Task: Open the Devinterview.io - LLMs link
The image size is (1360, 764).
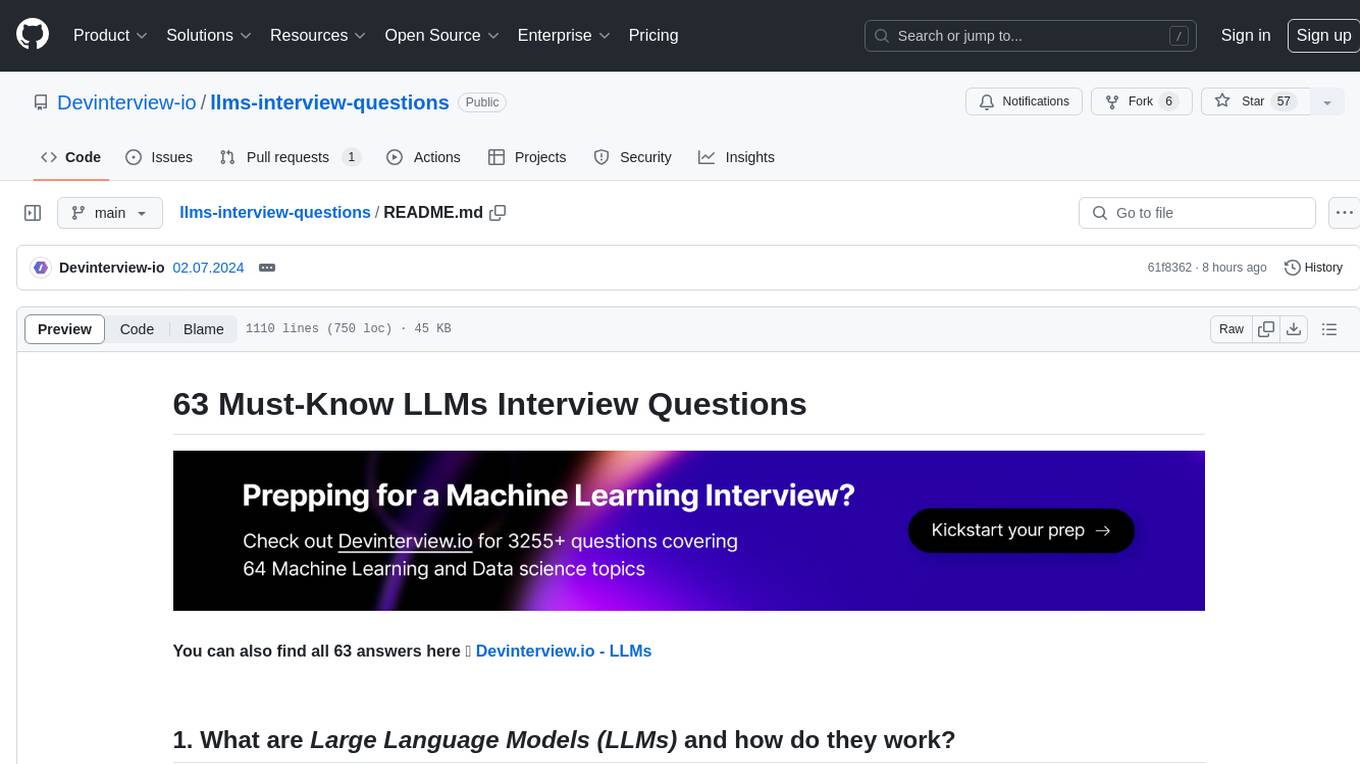Action: click(563, 651)
